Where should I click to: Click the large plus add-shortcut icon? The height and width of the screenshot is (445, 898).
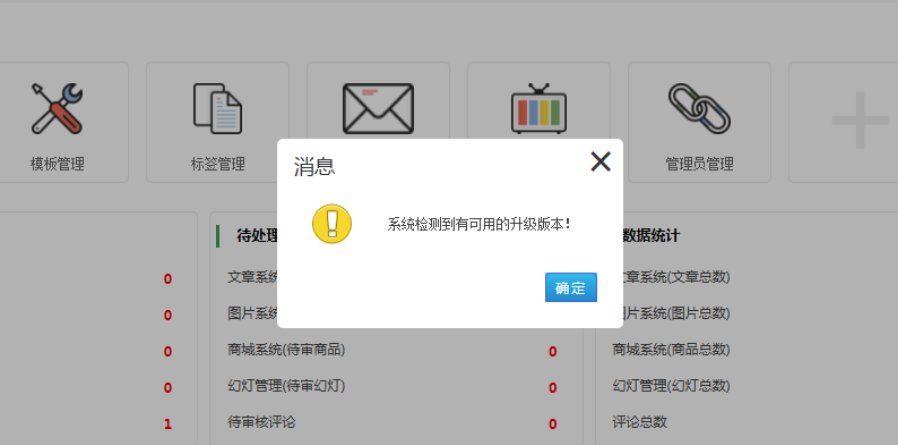point(859,122)
